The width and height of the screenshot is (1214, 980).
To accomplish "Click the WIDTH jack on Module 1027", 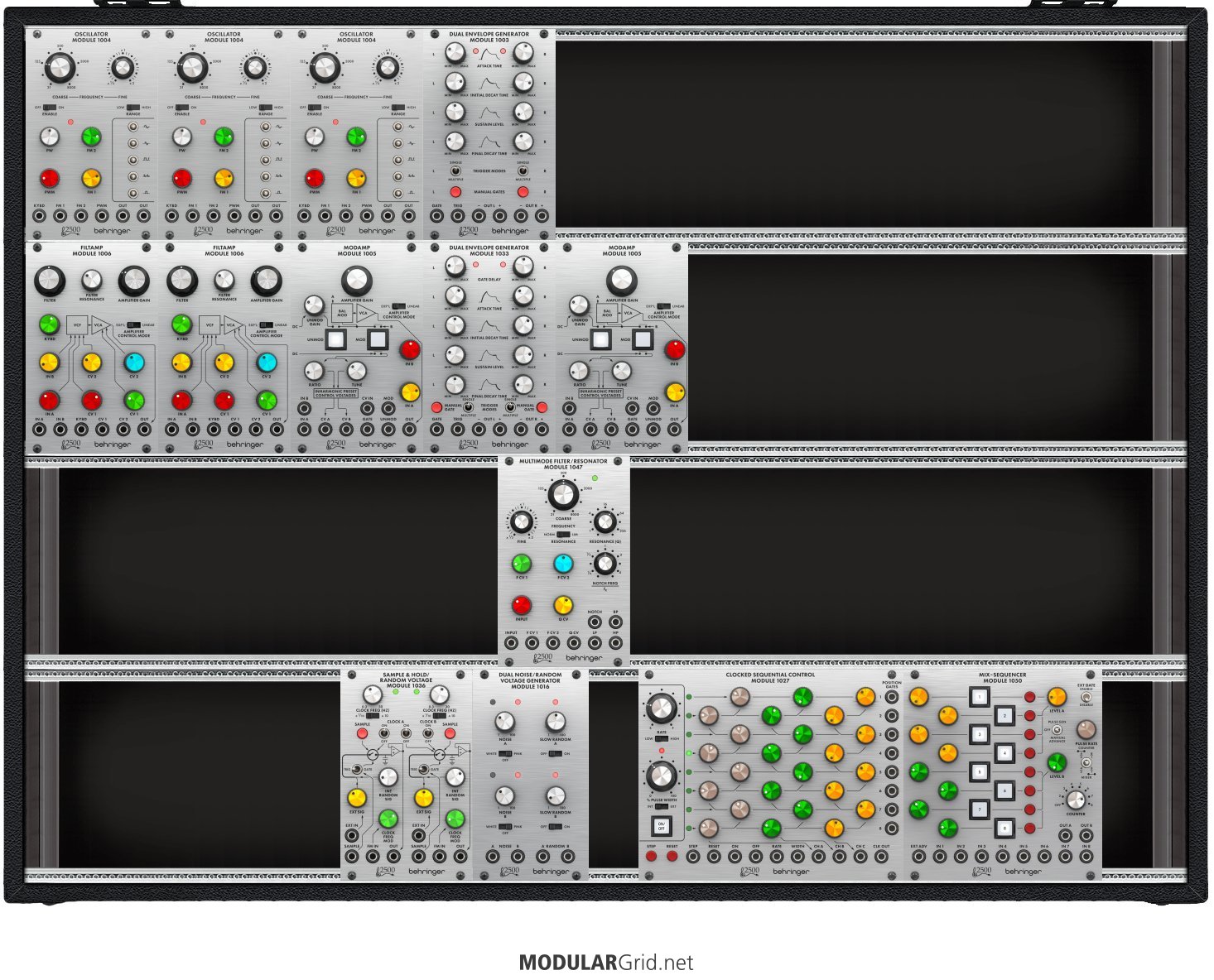I will pos(797,857).
